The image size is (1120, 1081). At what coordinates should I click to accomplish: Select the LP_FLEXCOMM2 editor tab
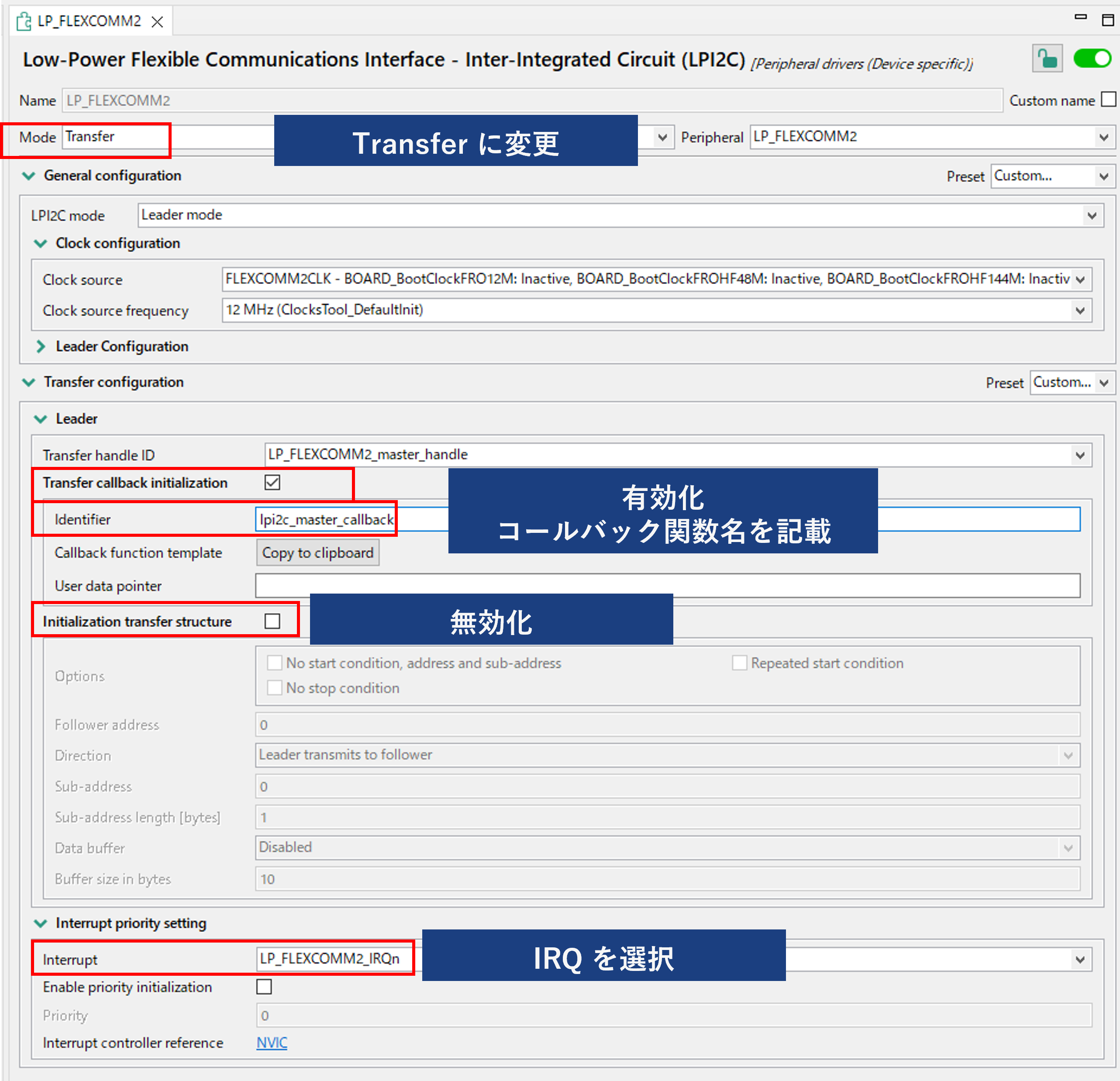click(89, 22)
